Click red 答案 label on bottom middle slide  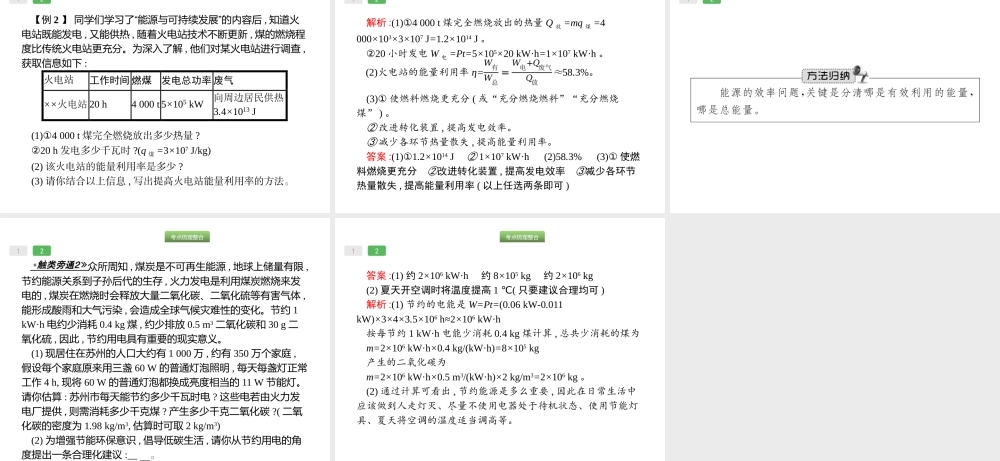376,275
